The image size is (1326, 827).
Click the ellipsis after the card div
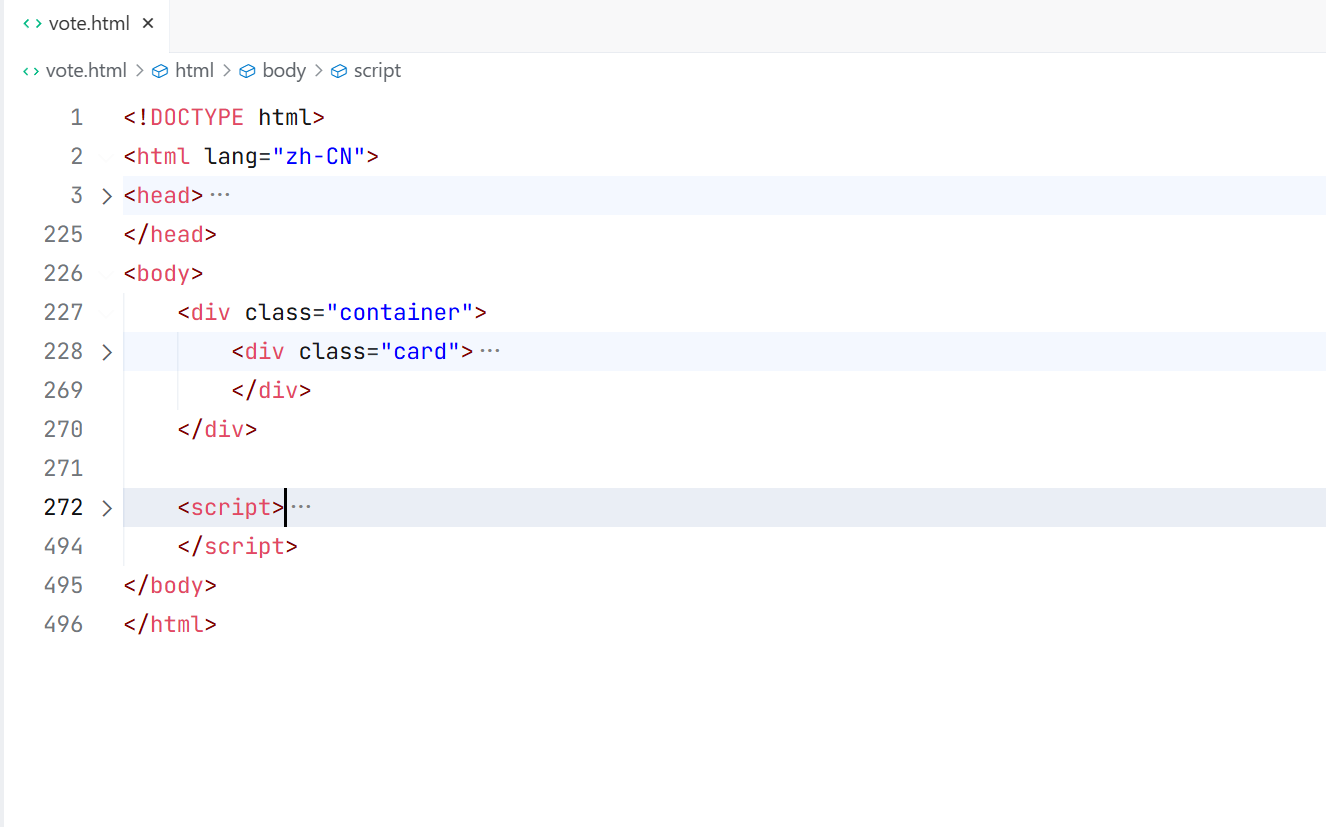[489, 351]
